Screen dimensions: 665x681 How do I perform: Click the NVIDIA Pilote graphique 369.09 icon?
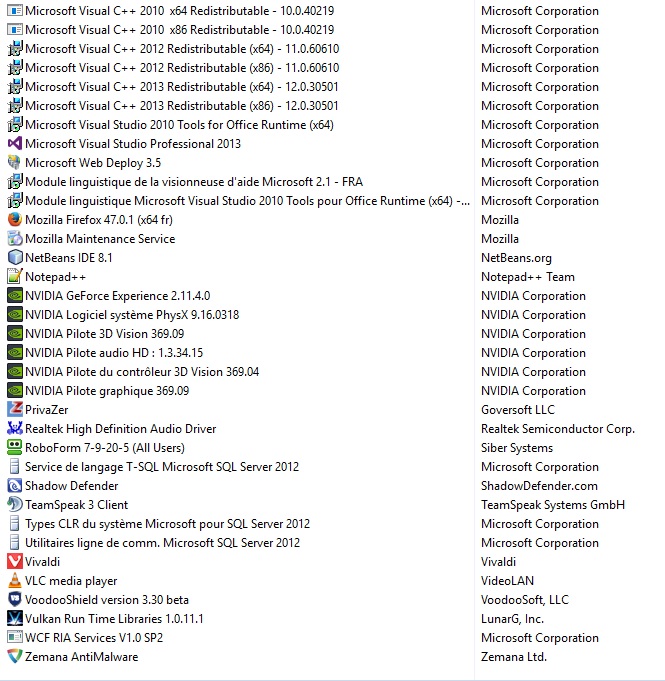point(15,390)
